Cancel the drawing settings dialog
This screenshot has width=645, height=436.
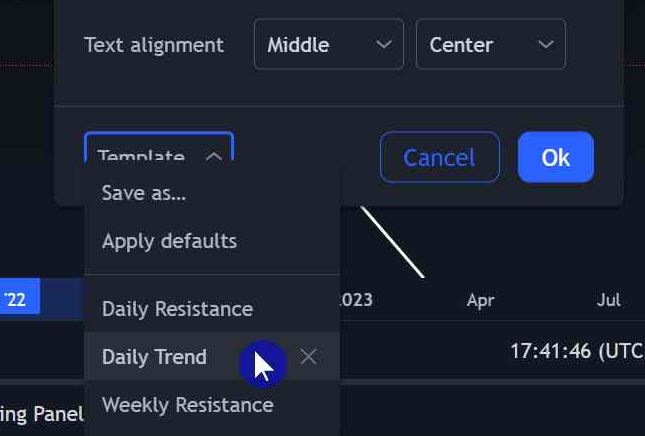click(x=440, y=157)
